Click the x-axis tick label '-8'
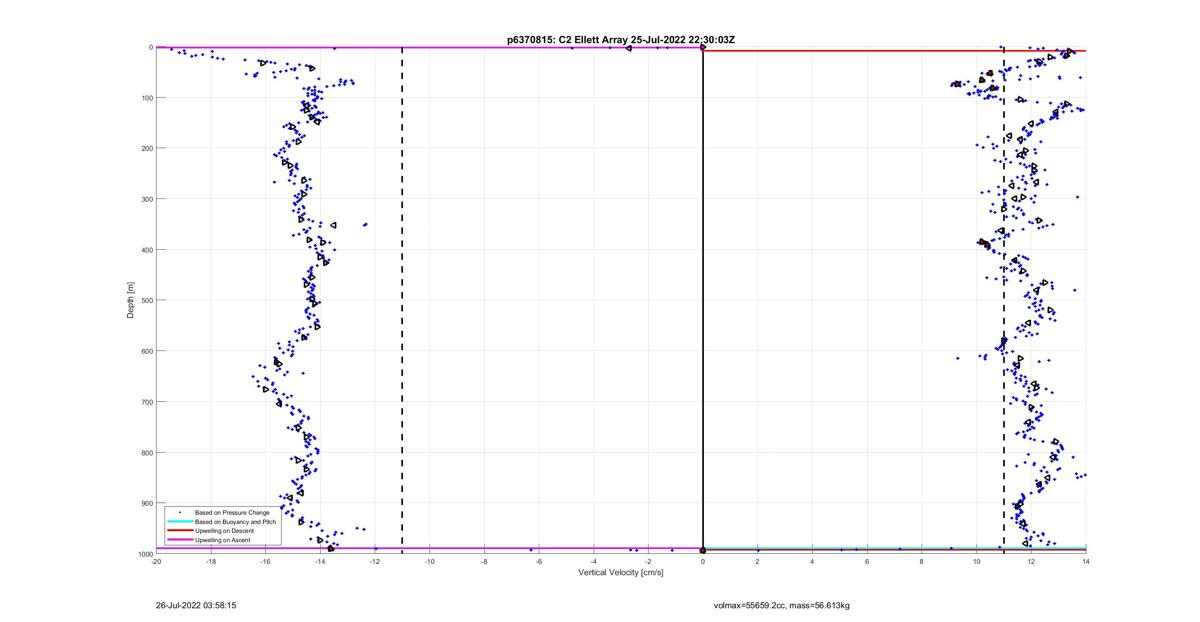 [x=484, y=562]
